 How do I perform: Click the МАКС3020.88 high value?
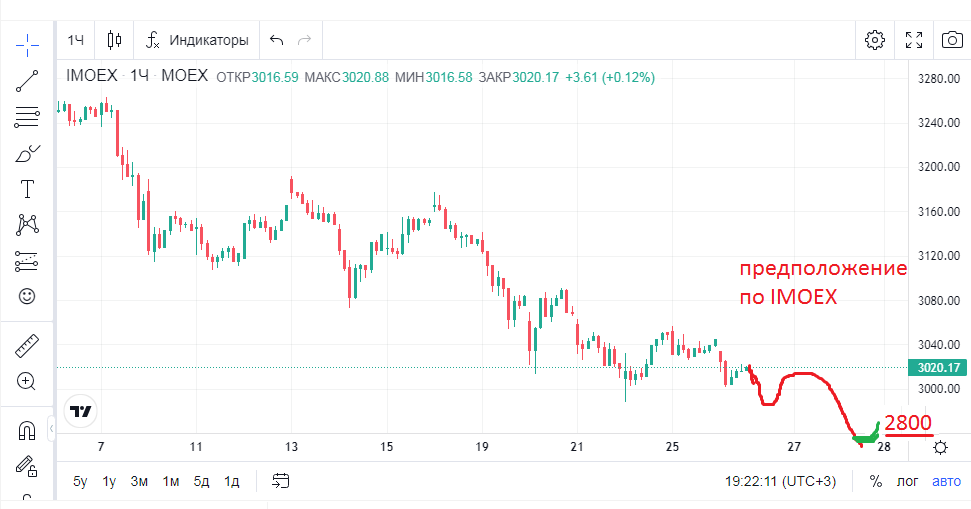[346, 77]
